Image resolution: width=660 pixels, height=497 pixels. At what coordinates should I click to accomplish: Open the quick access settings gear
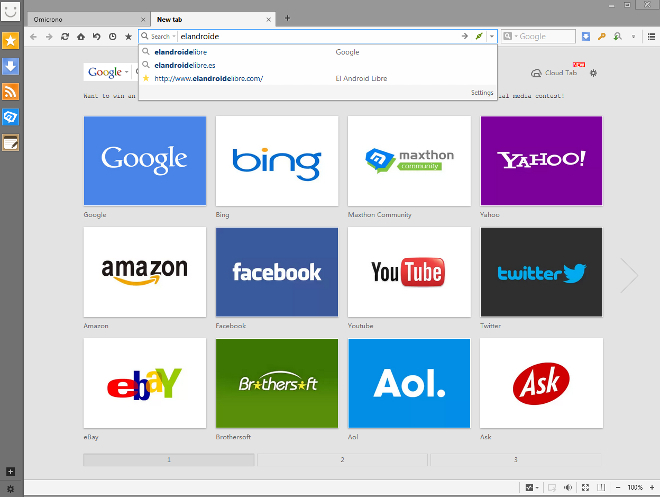(x=593, y=73)
